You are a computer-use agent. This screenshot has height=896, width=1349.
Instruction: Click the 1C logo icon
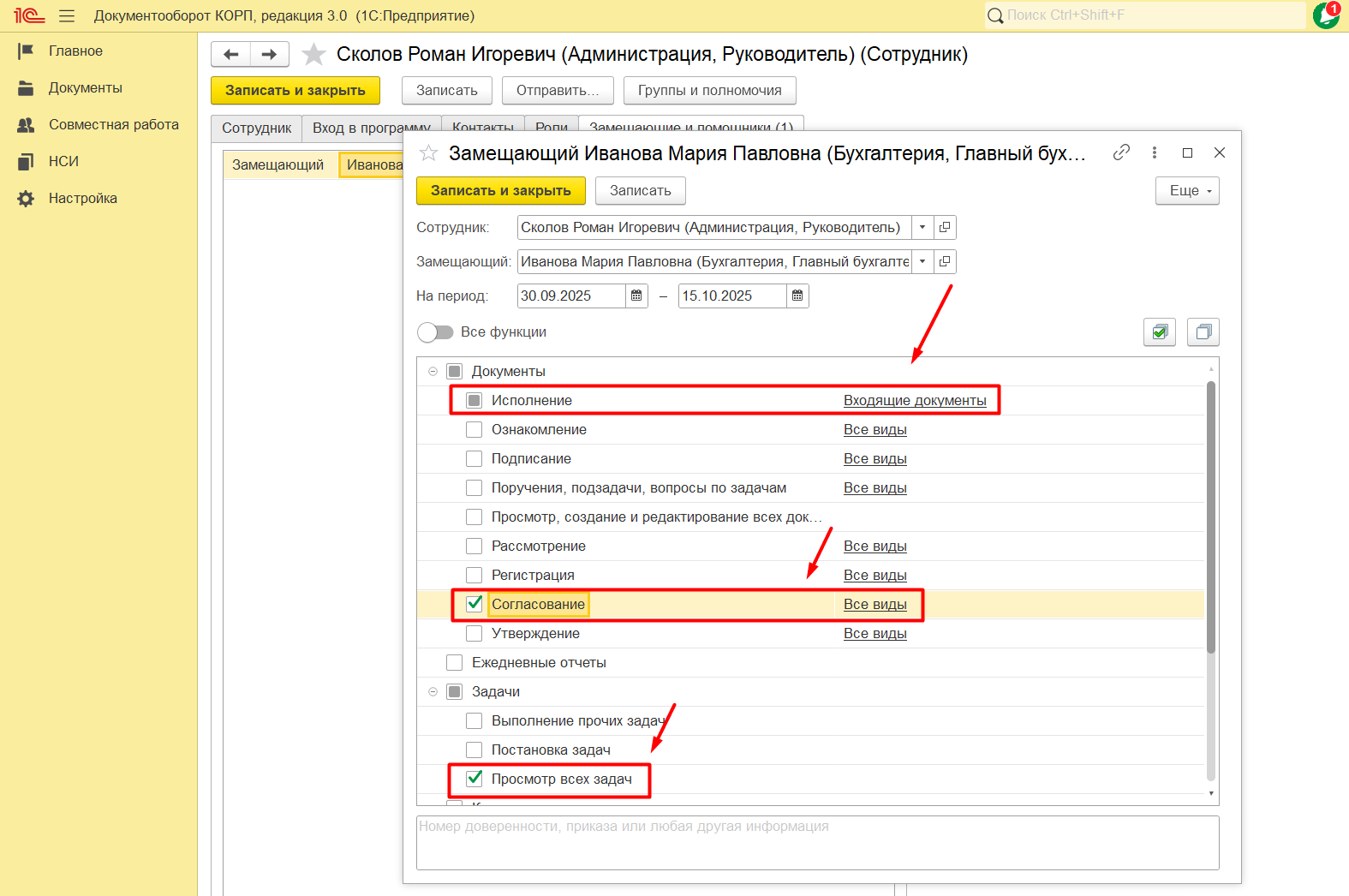tap(28, 15)
